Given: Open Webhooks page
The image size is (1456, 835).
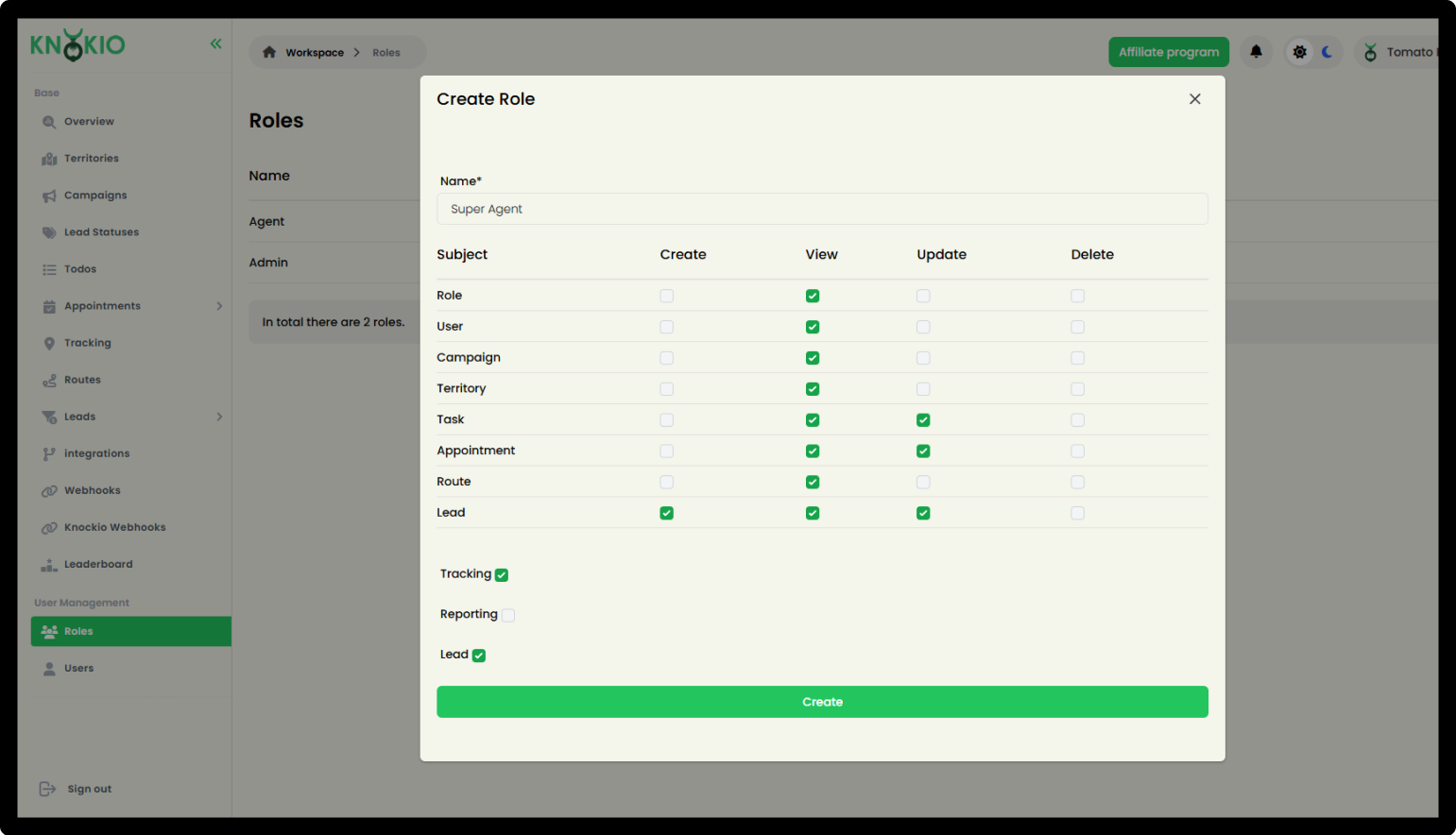Looking at the screenshot, I should [130, 490].
